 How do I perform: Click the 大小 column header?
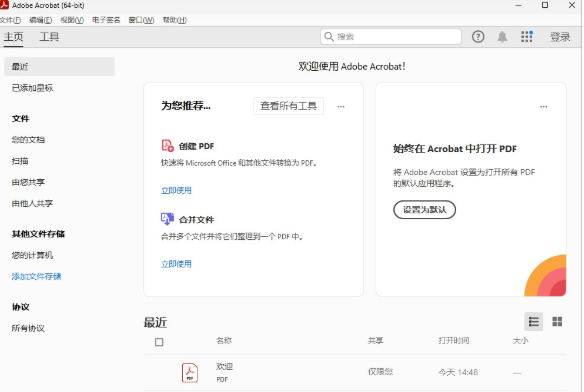[x=520, y=341]
